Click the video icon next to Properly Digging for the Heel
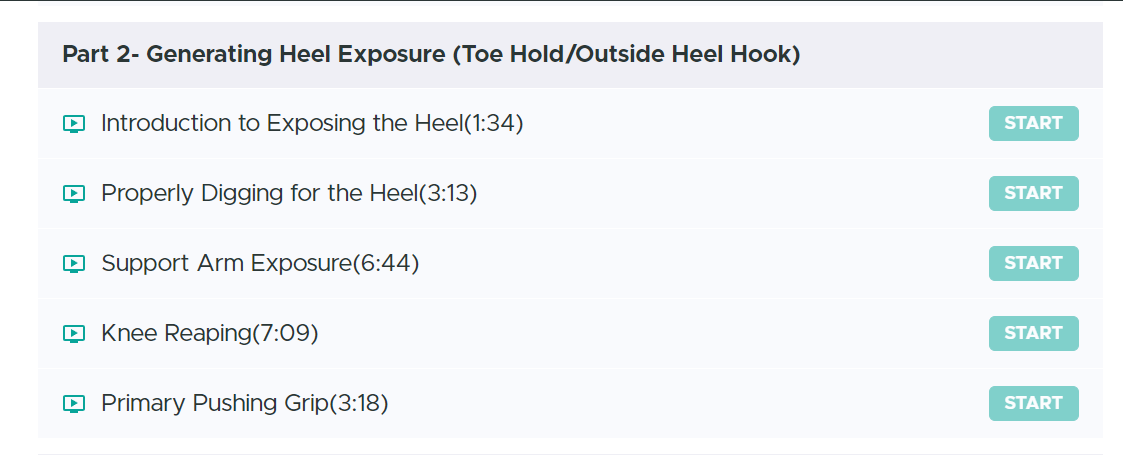 coord(73,194)
